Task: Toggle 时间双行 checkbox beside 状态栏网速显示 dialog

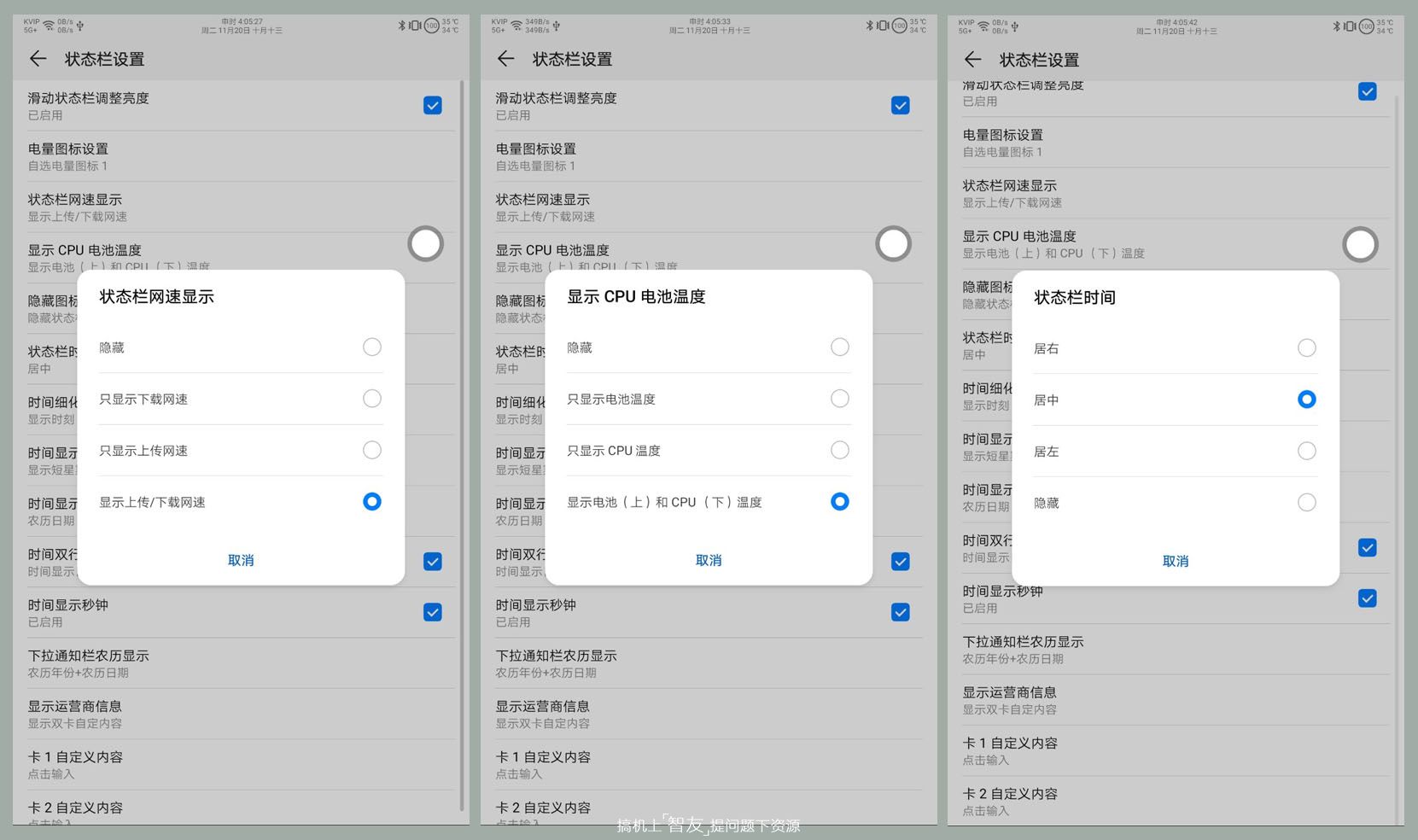Action: (433, 562)
